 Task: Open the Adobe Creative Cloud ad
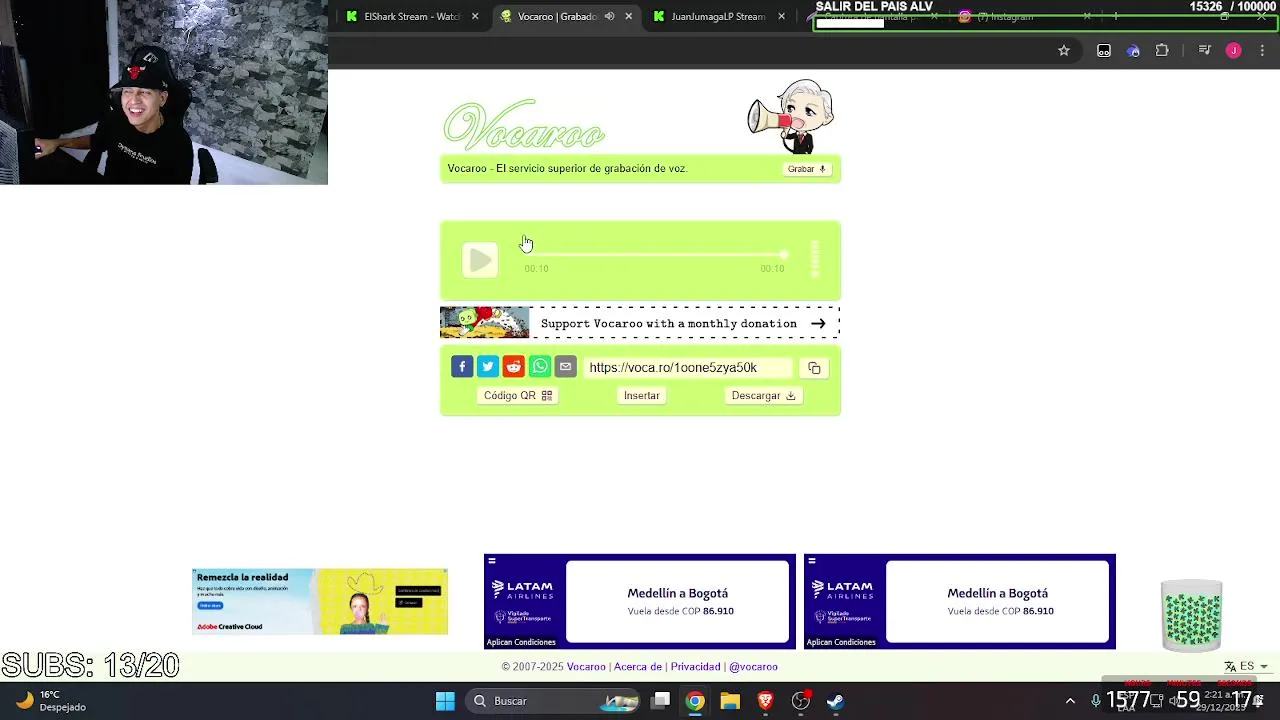pyautogui.click(x=320, y=601)
